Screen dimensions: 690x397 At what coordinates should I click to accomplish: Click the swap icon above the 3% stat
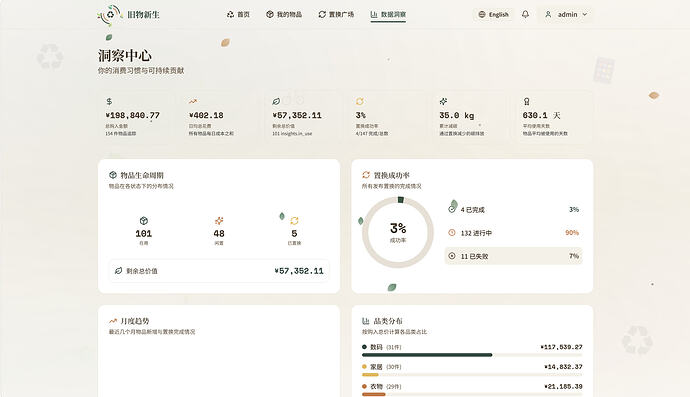click(x=360, y=101)
